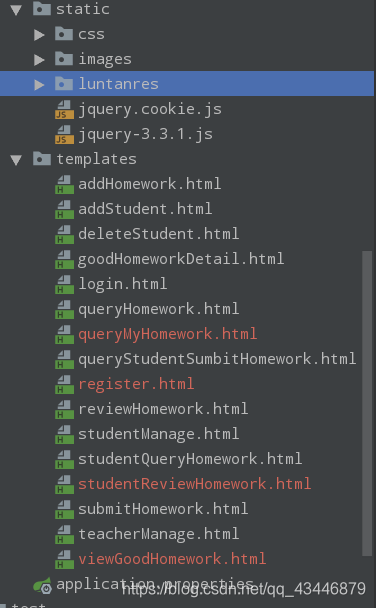Click the studentQueryHomework.html file icon
The image size is (376, 608).
click(64, 459)
